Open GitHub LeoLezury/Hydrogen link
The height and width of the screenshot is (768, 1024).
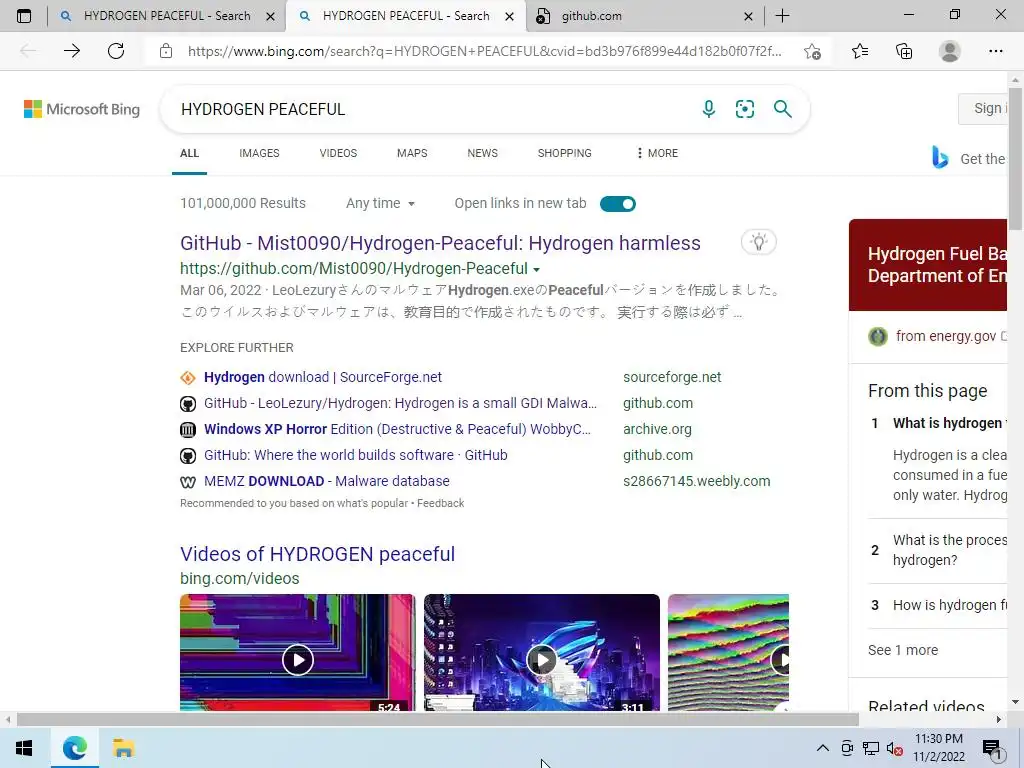[x=400, y=404]
